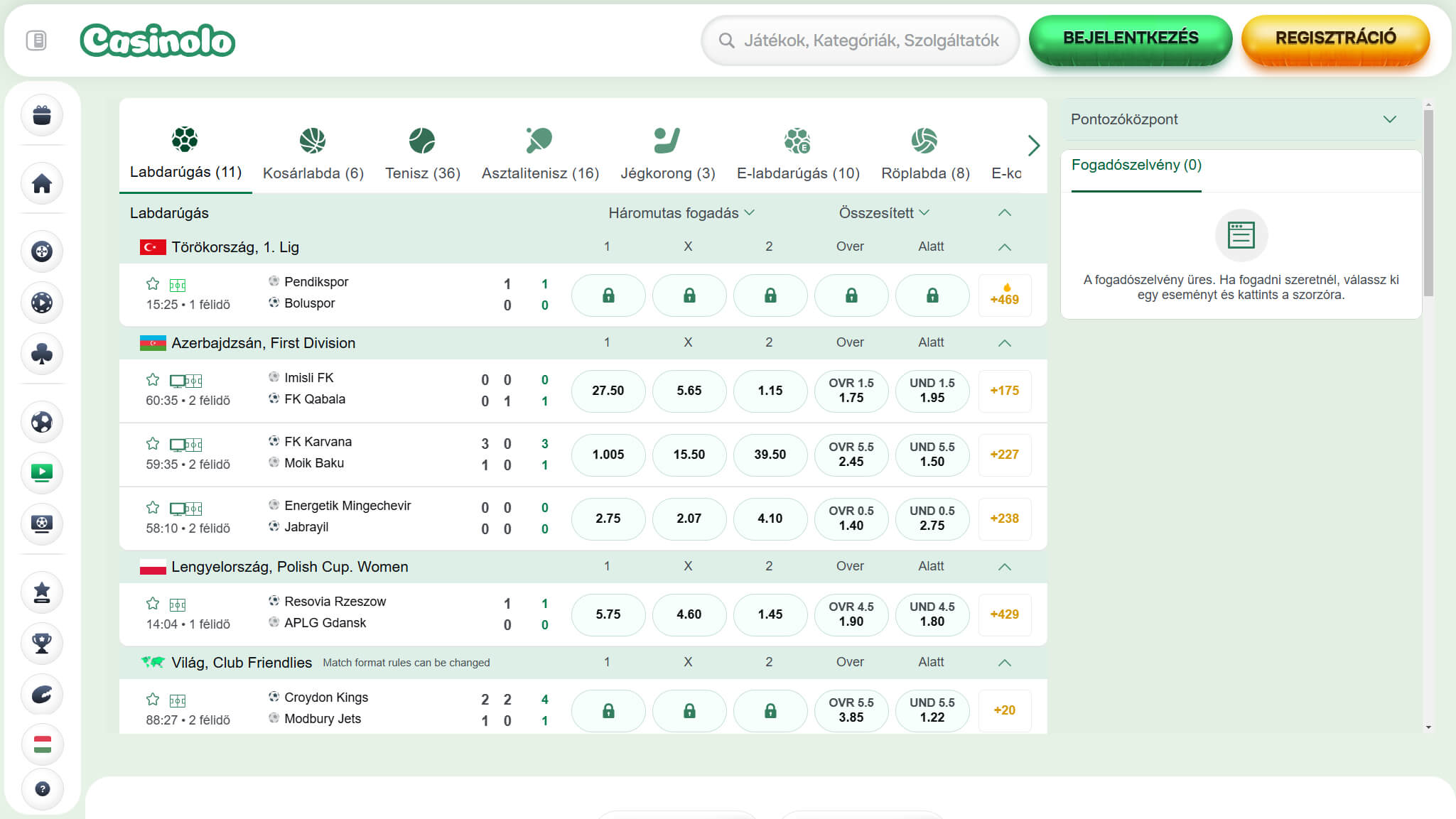Open +227 more markets for FK Karvana
Screen dimensions: 1456x819
[1005, 455]
